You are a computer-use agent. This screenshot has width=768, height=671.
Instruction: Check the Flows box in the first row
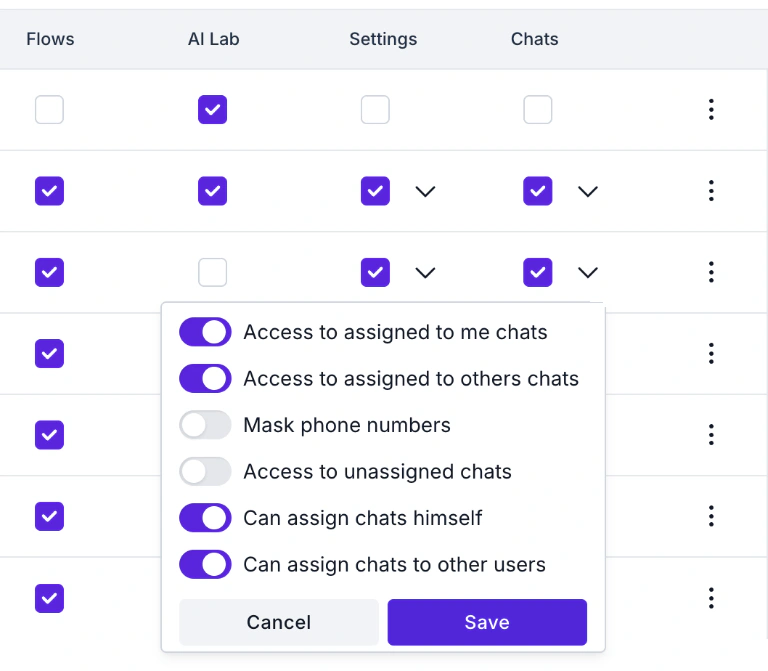click(49, 109)
